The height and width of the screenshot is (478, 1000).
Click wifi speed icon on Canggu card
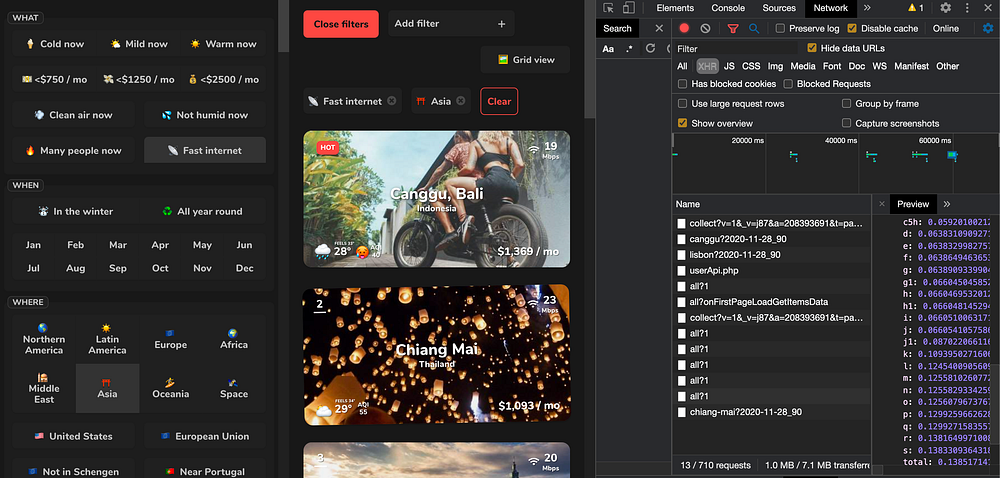[x=534, y=149]
